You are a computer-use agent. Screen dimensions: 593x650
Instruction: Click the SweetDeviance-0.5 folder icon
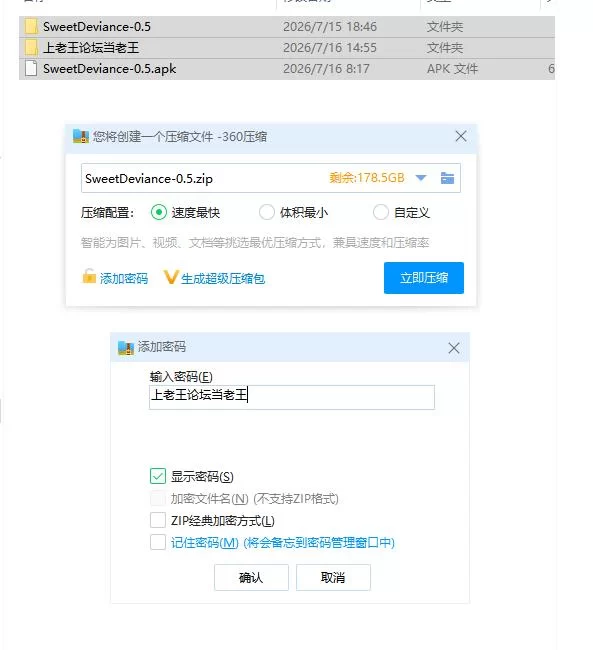coord(31,27)
